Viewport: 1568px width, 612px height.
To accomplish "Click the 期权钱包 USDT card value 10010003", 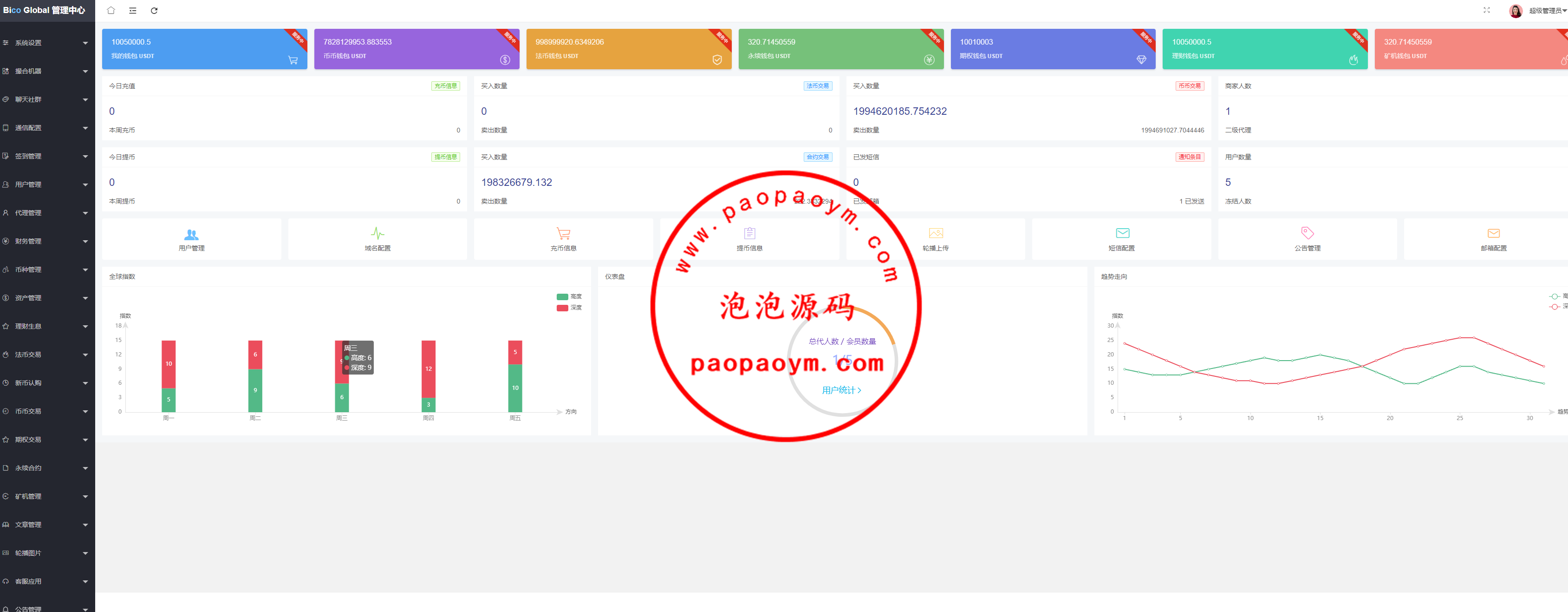I will click(976, 42).
